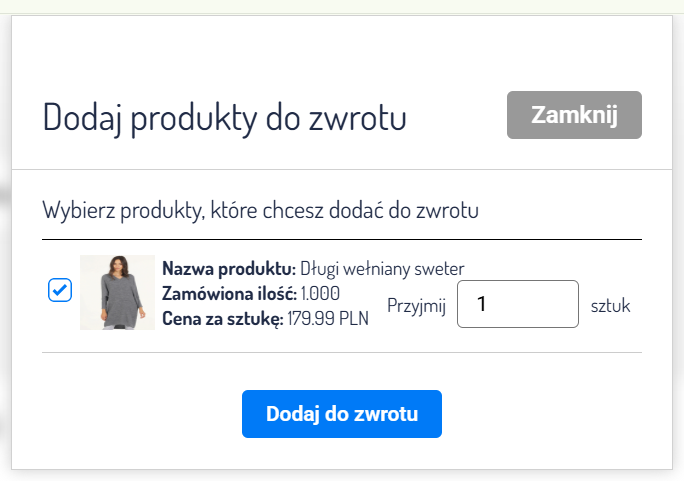684x481 pixels.
Task: Click the Dodaj produkty do zwrotu heading
Action: pos(224,118)
